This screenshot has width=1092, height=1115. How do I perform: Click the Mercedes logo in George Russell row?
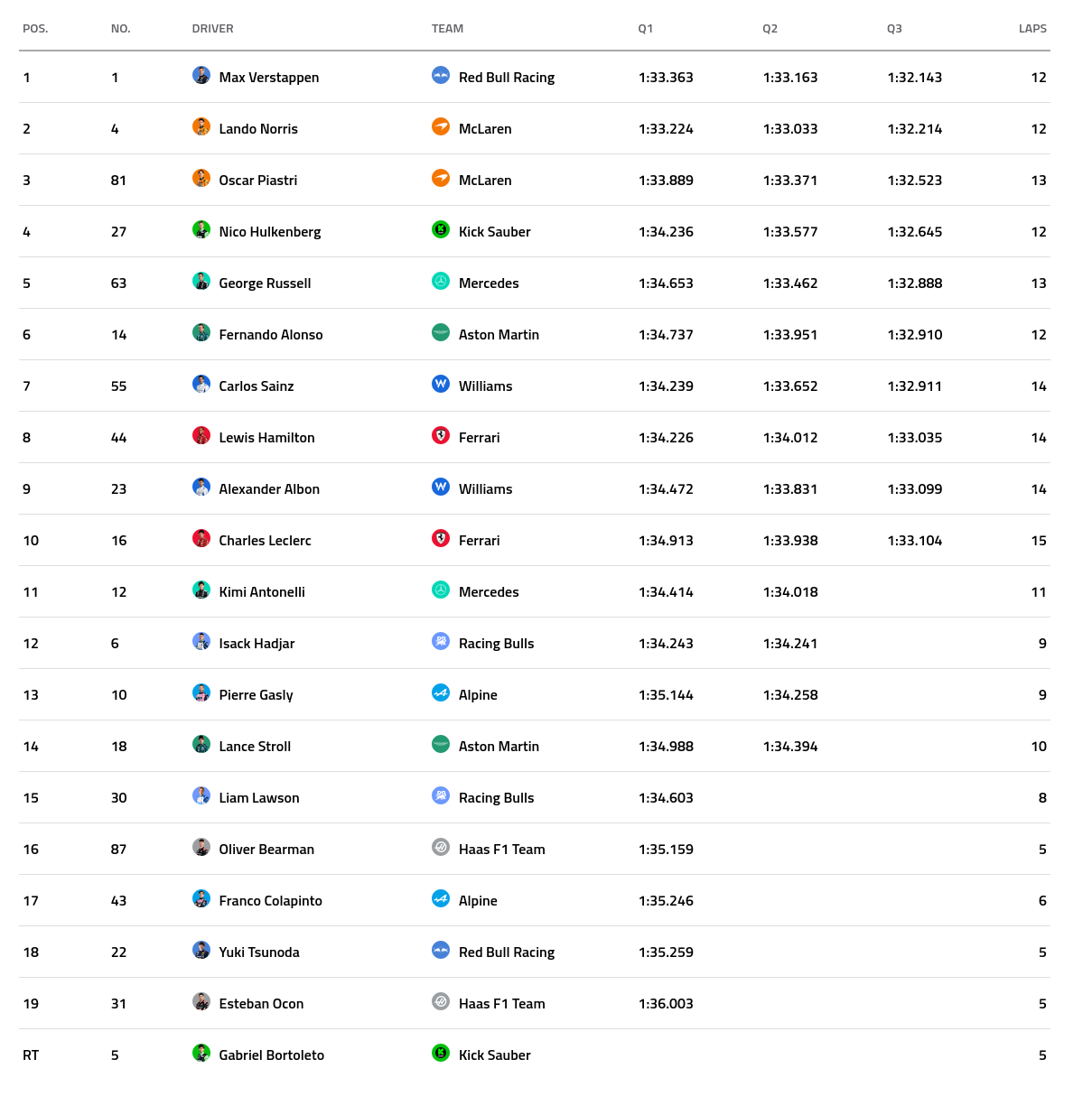click(441, 282)
